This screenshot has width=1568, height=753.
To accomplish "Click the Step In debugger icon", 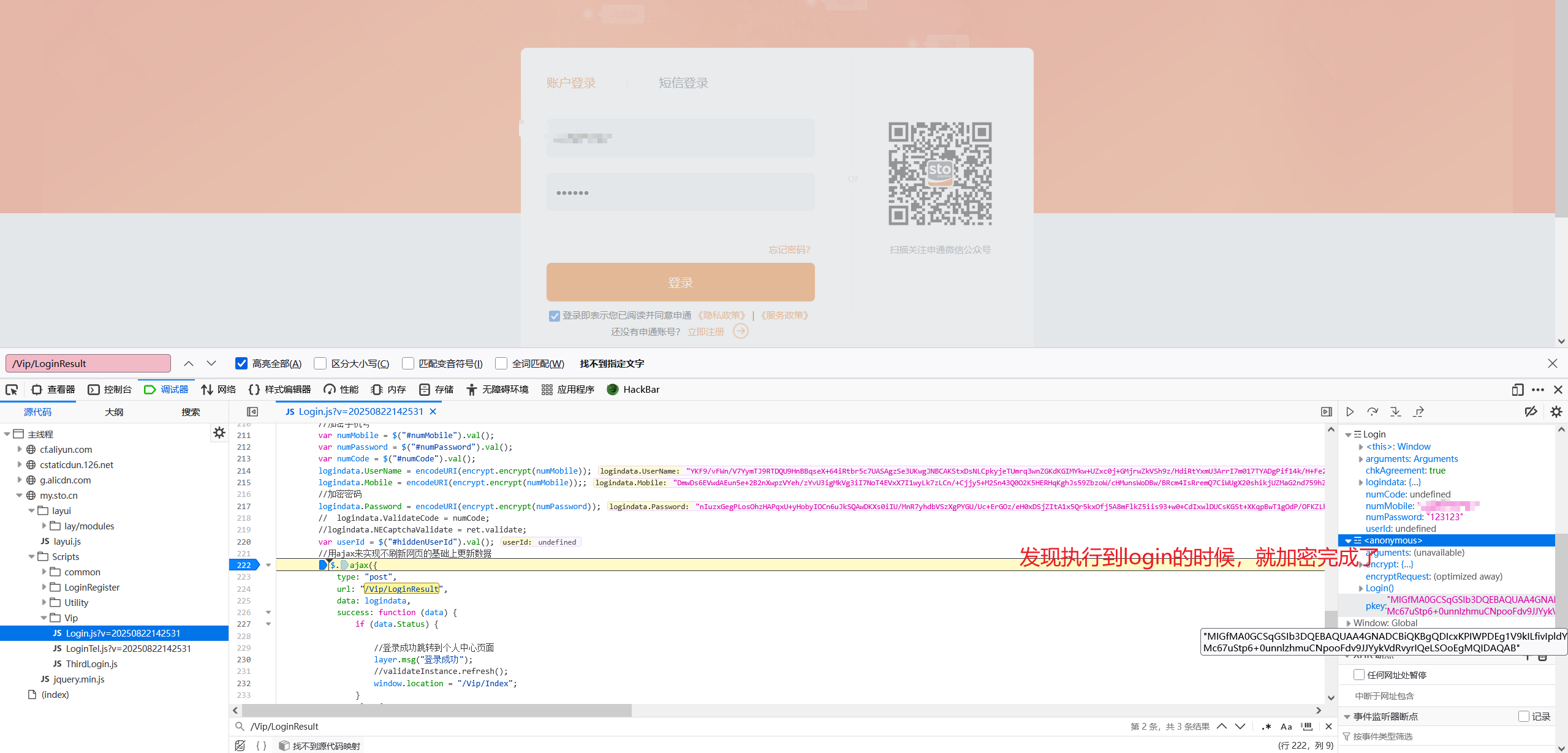I will pyautogui.click(x=1396, y=412).
